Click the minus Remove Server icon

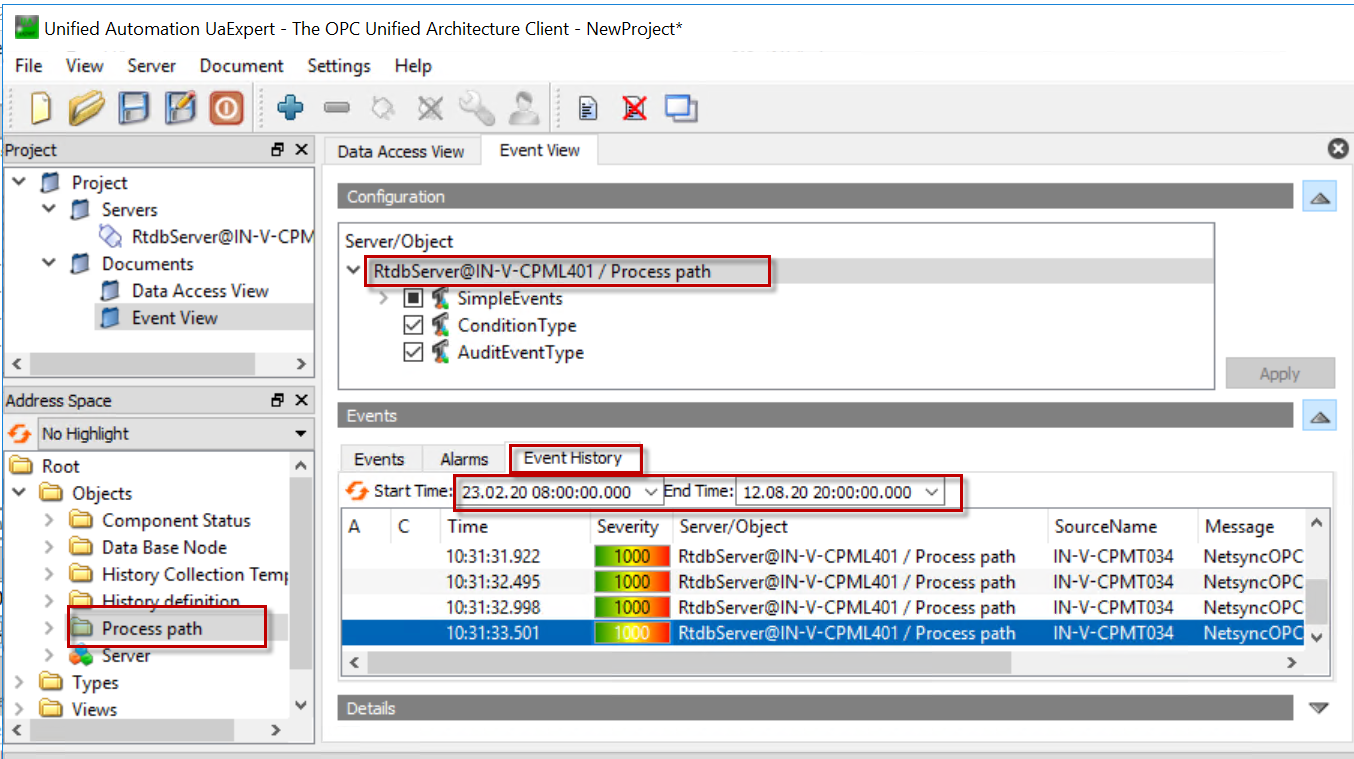(x=337, y=108)
